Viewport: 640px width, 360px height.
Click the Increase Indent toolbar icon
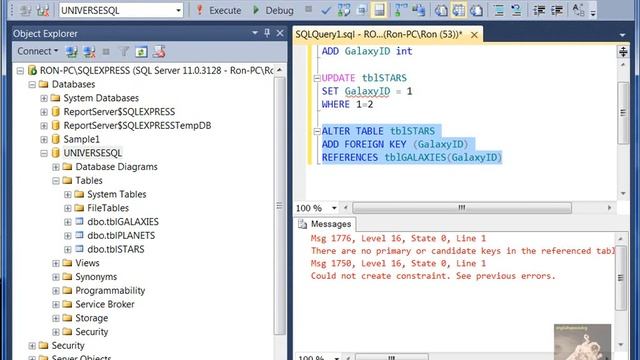coord(557,10)
